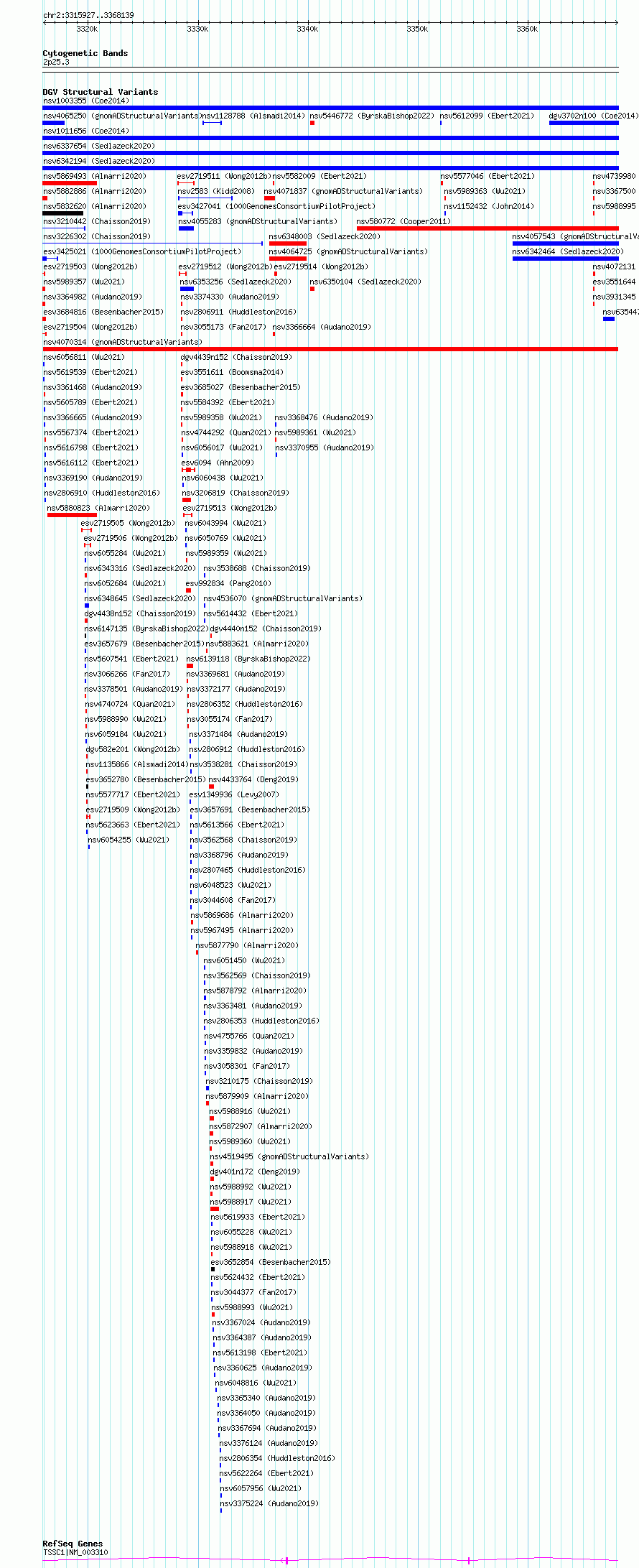Open the TSSC1 NM_003310 gene label
Image resolution: width=639 pixels, height=1568 pixels.
click(x=75, y=1552)
